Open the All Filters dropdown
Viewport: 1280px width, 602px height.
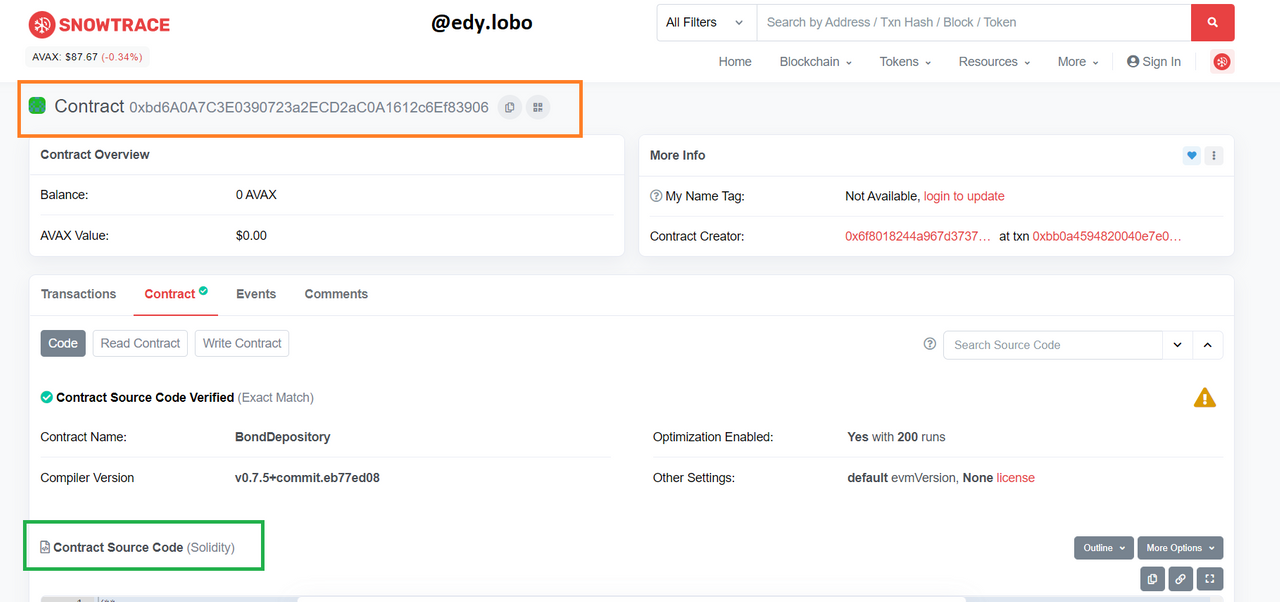[705, 22]
